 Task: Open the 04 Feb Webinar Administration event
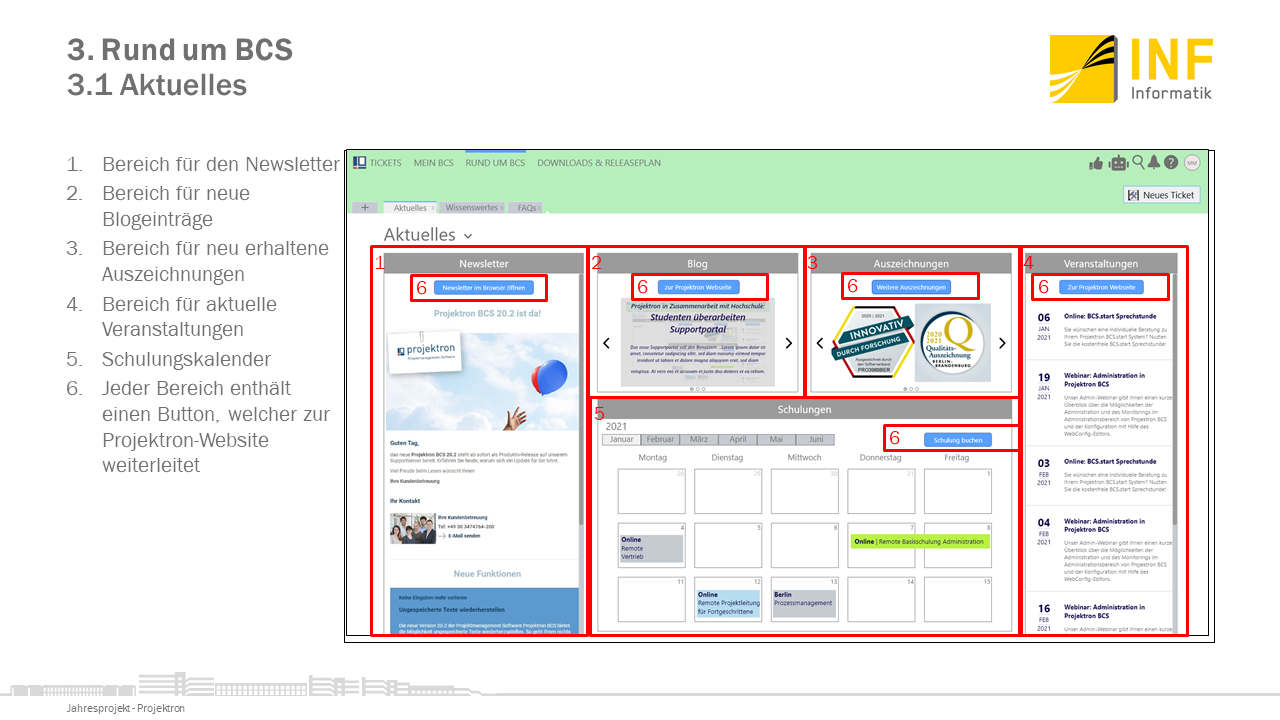(1100, 549)
